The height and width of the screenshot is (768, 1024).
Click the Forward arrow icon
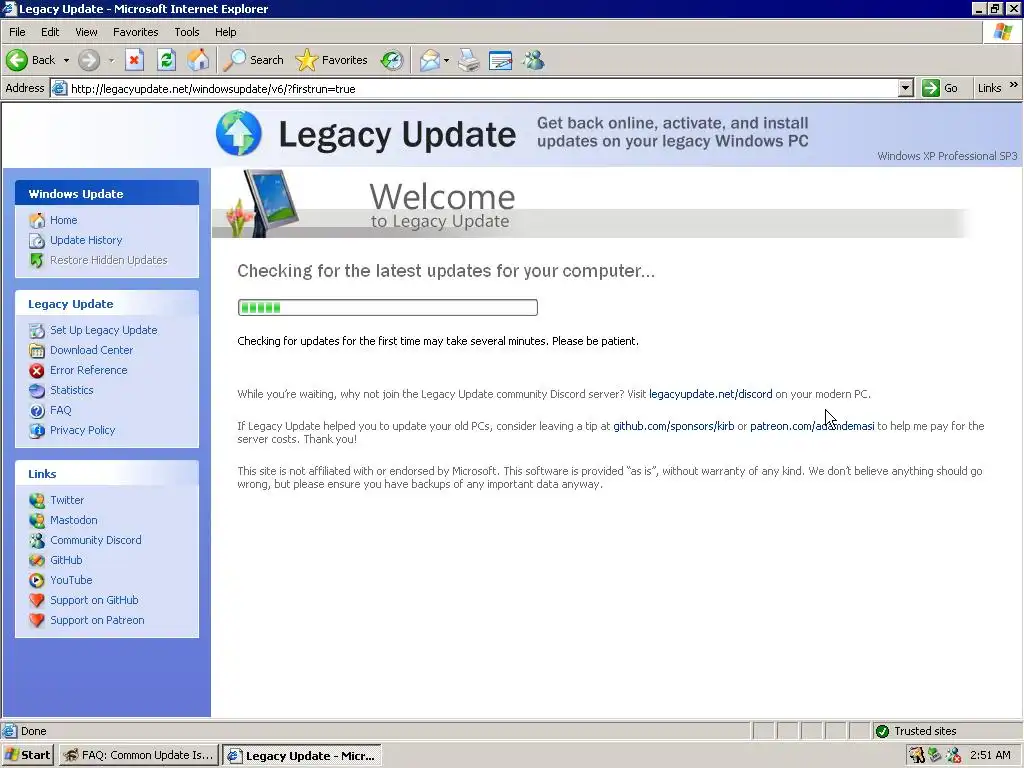(x=89, y=60)
